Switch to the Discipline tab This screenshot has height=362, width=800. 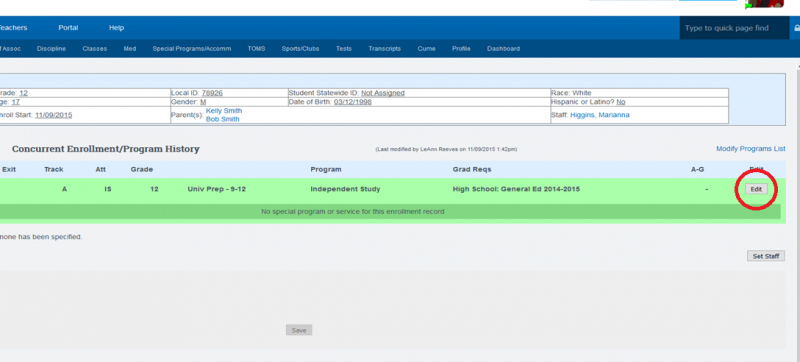[52, 49]
